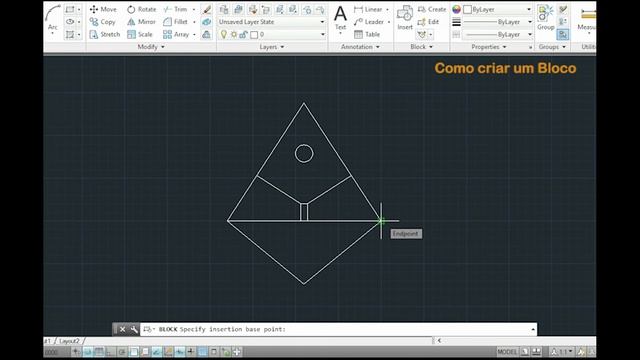Open Linear dimension options arrow
Viewport: 640px width, 360px height.
387,9
